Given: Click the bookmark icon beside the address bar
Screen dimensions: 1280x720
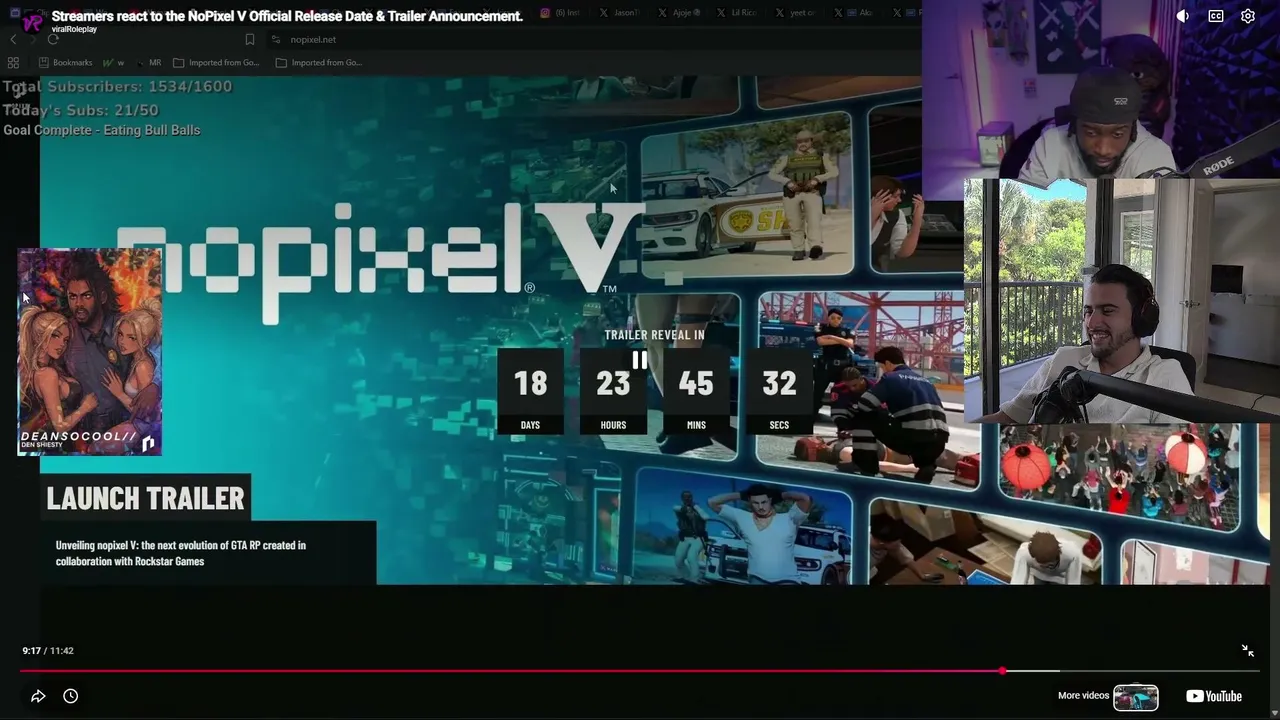Looking at the screenshot, I should (x=250, y=40).
